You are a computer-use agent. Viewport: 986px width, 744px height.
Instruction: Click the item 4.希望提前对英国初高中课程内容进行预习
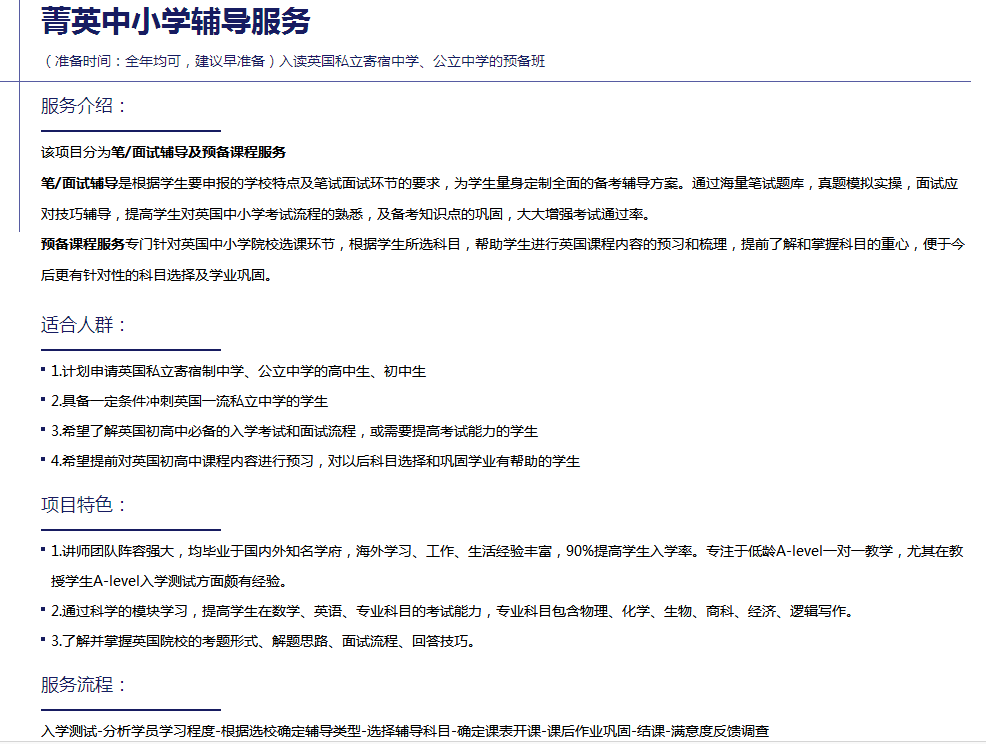coord(315,461)
